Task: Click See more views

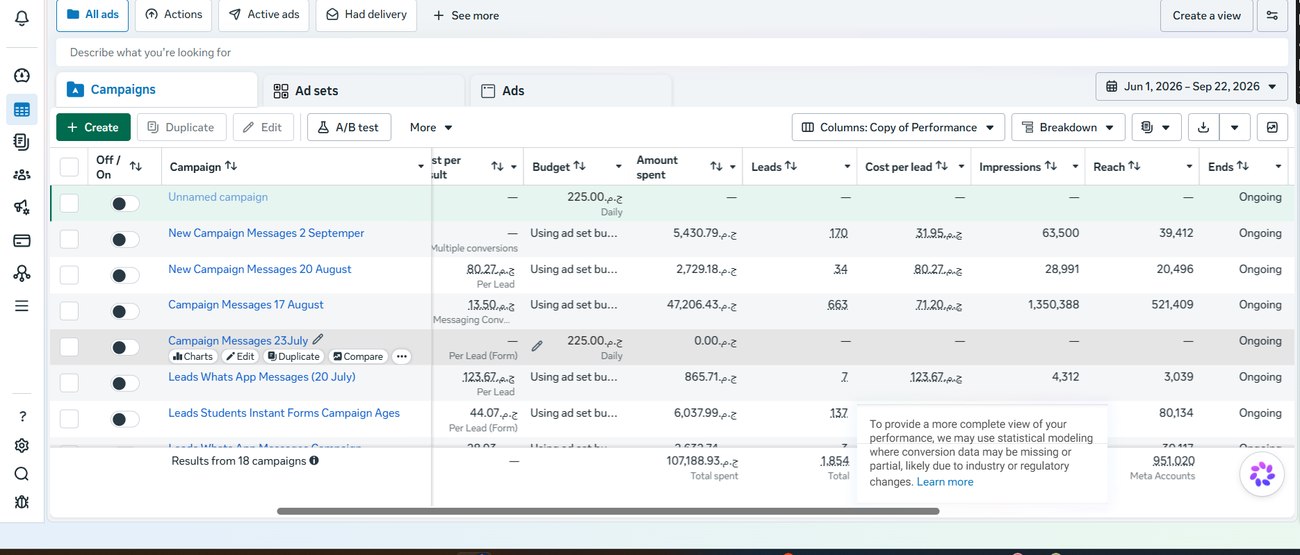Action: 465,15
